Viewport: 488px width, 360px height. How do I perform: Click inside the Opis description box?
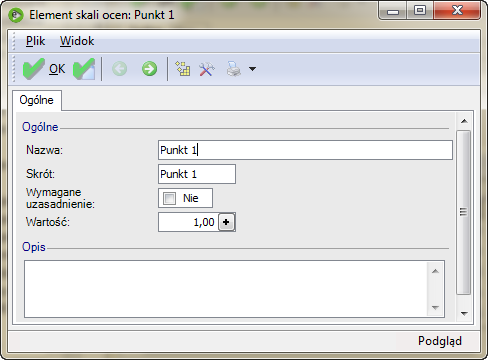pos(226,289)
